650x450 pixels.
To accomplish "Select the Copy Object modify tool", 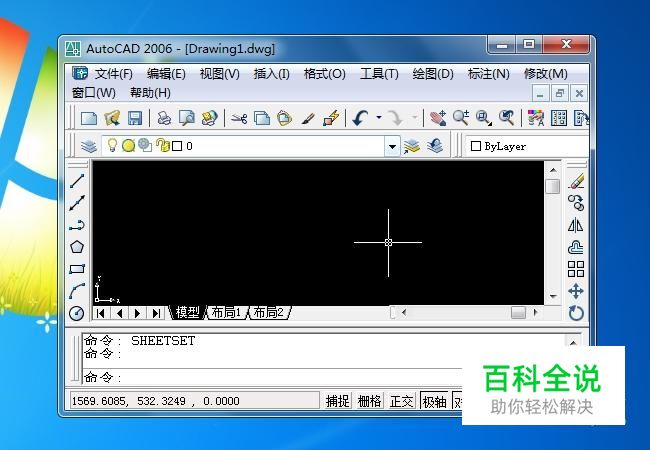I will (576, 203).
